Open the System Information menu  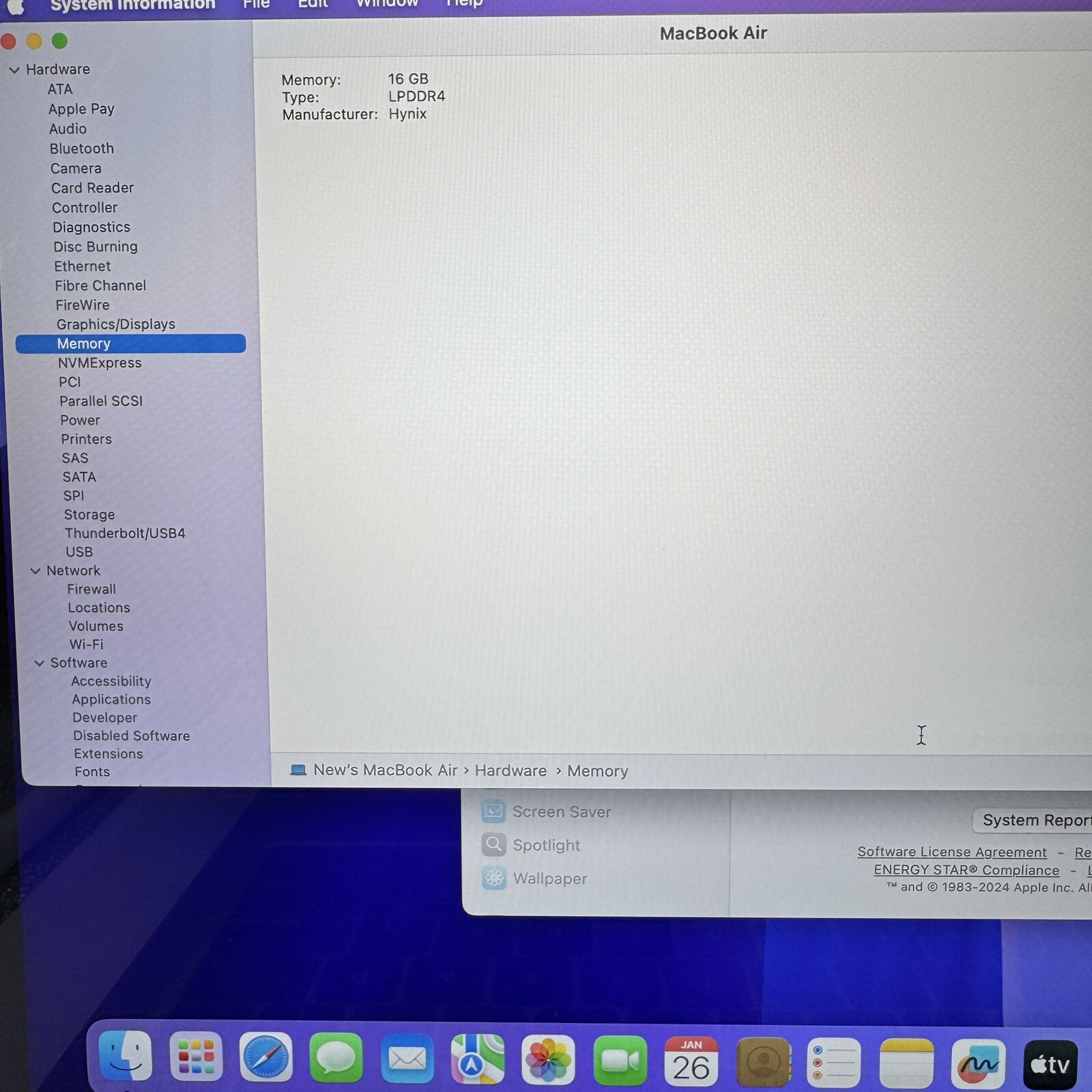point(132,5)
